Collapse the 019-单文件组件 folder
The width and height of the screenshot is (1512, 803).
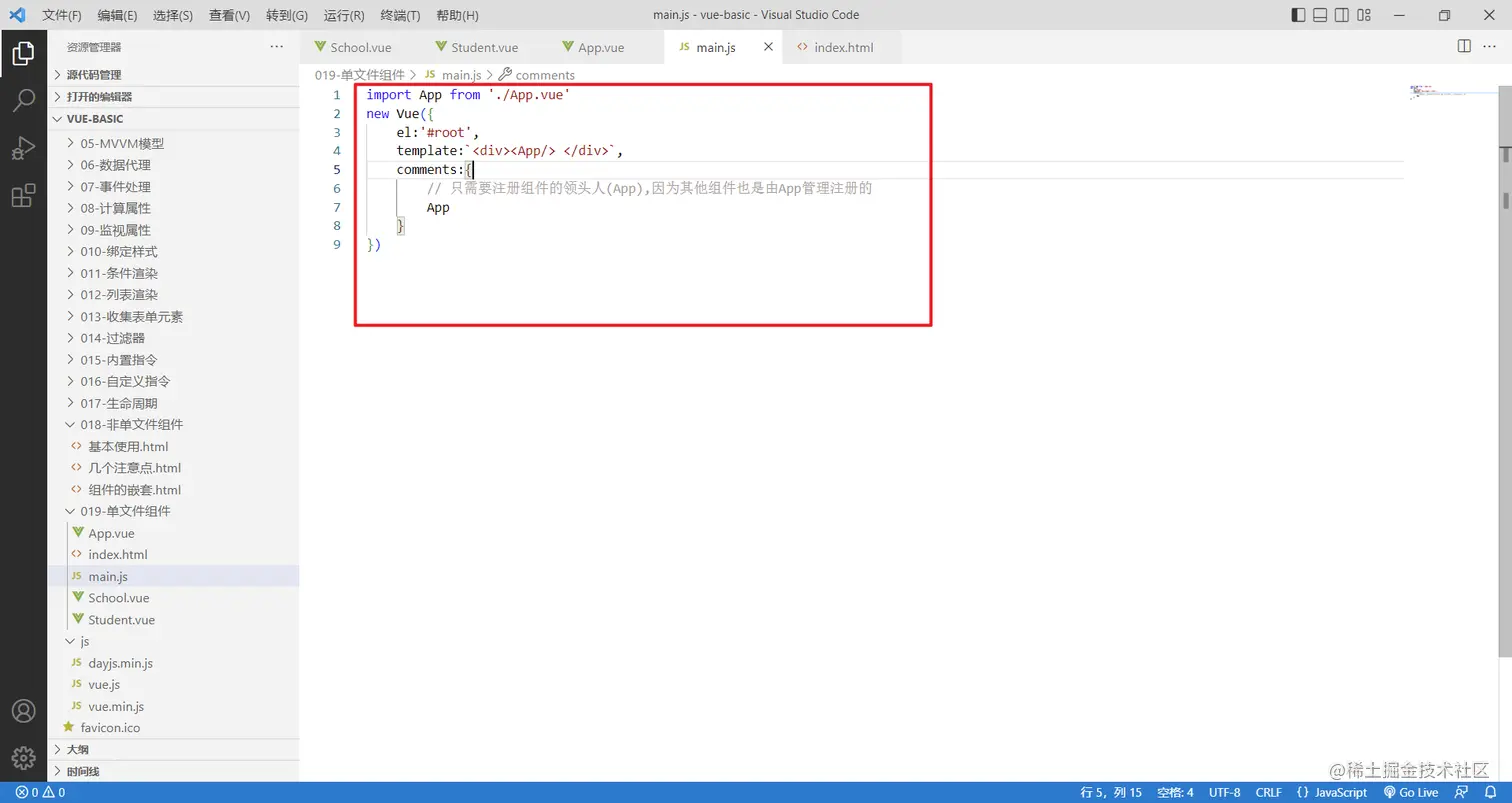[173, 511]
